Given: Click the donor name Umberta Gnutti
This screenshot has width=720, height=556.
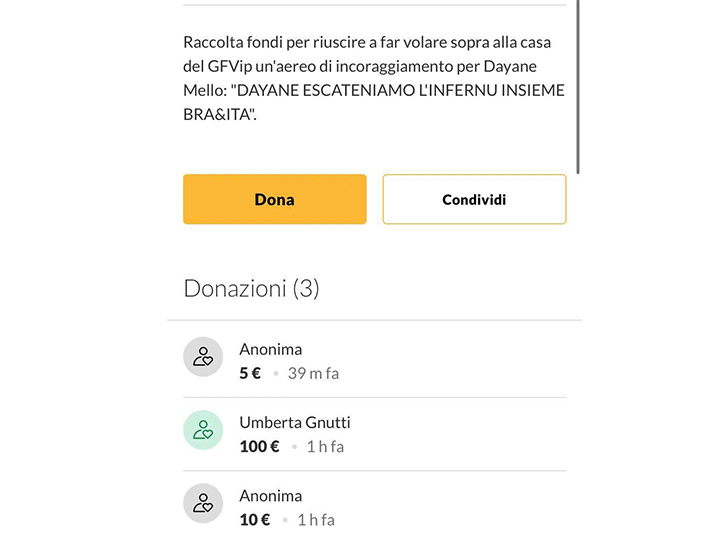Looking at the screenshot, I should point(294,422).
